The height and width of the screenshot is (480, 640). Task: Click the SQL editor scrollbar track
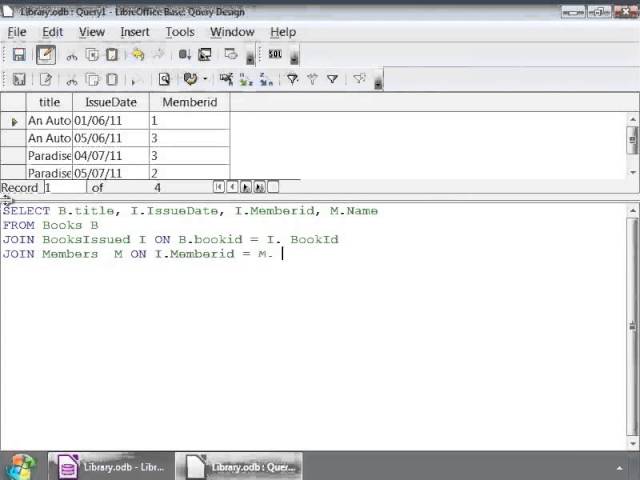click(632, 327)
